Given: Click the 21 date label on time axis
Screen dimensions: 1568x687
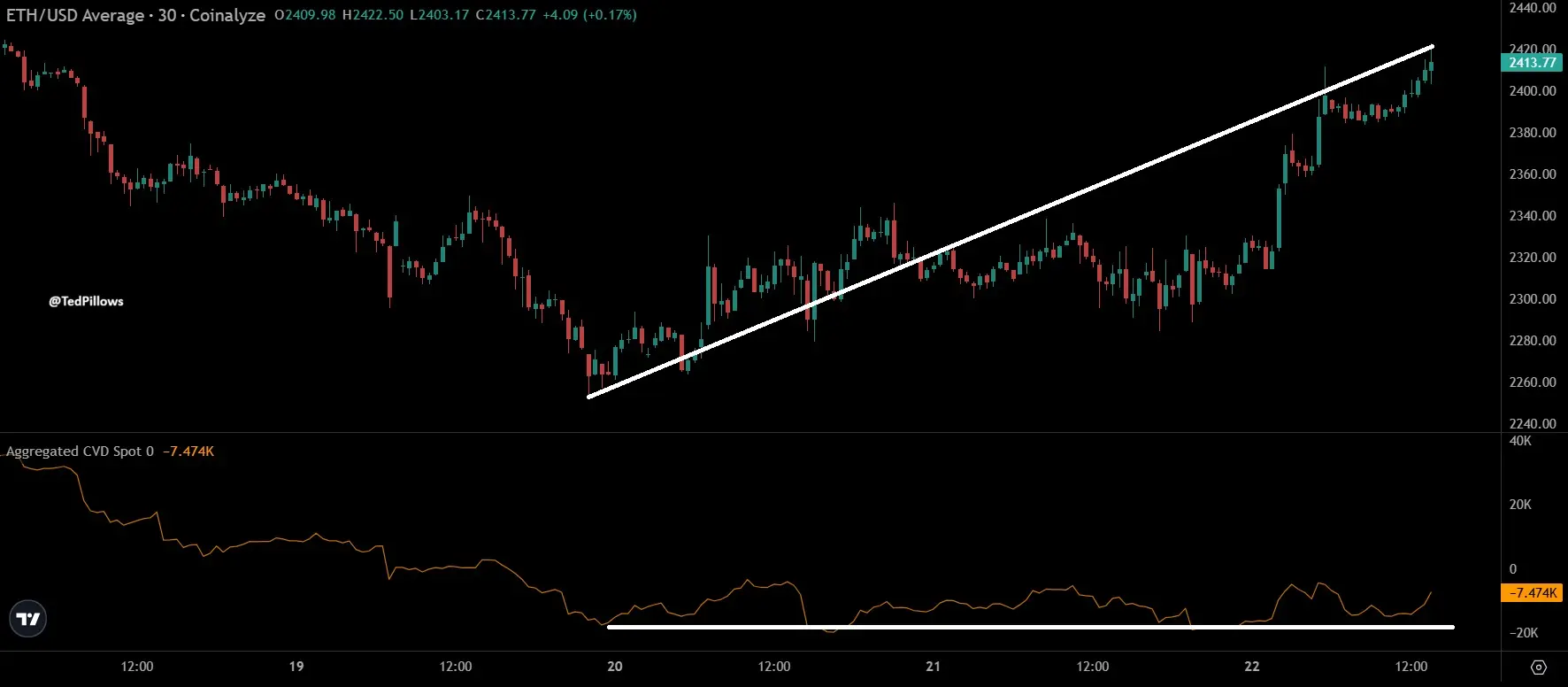Looking at the screenshot, I should pyautogui.click(x=934, y=667).
